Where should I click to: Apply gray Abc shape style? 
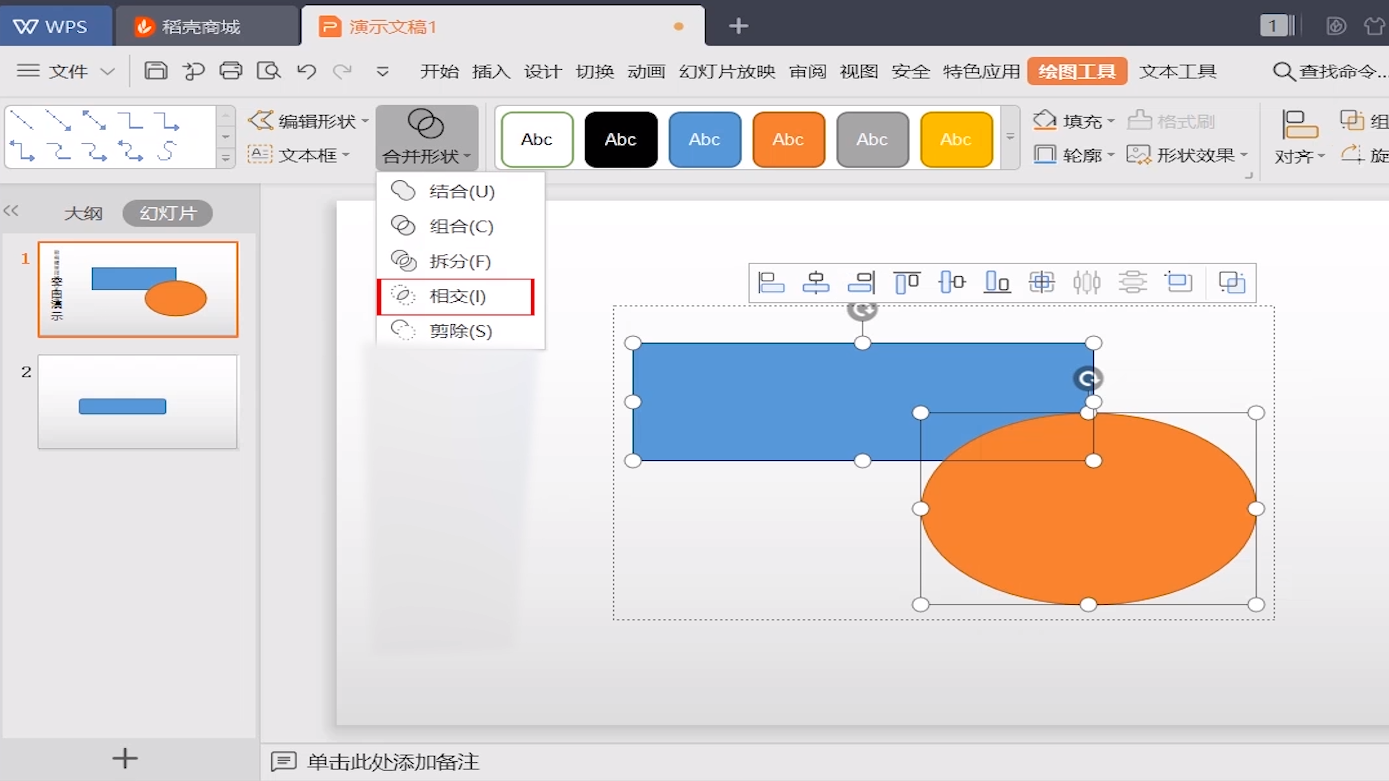coord(873,139)
